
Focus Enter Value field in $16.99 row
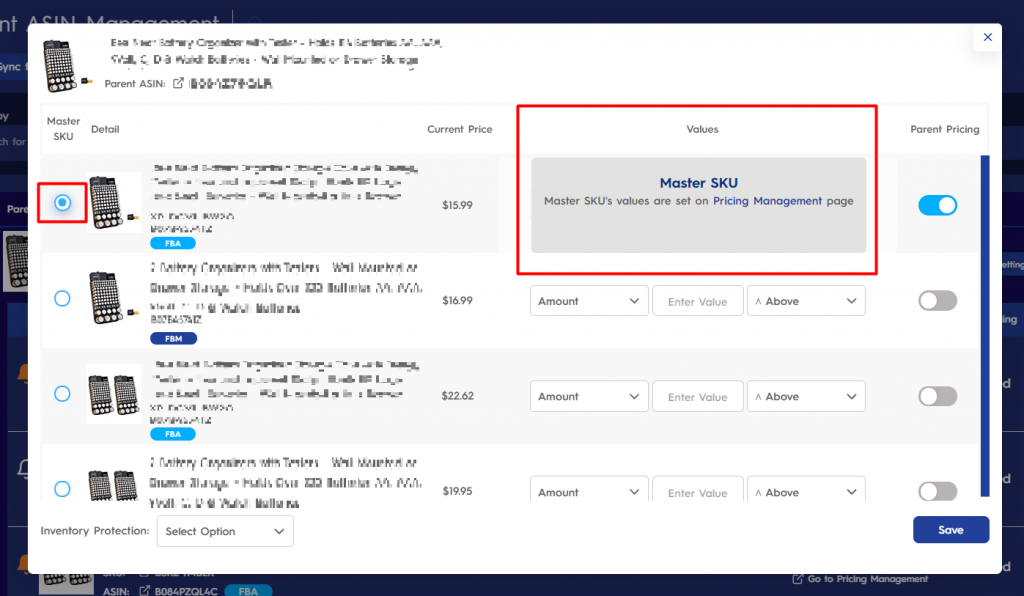pos(697,301)
